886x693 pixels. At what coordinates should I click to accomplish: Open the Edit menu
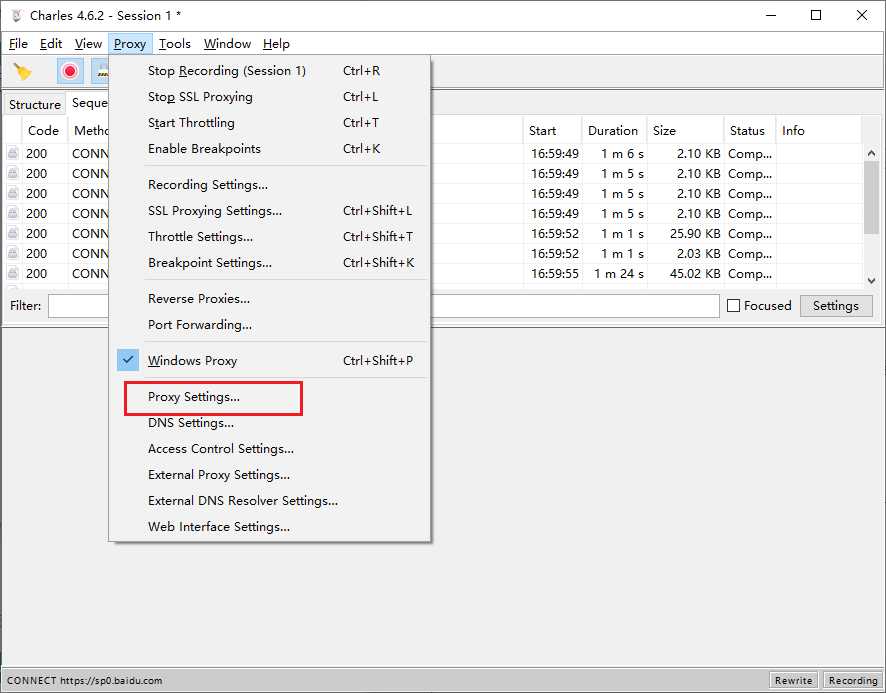tap(51, 44)
